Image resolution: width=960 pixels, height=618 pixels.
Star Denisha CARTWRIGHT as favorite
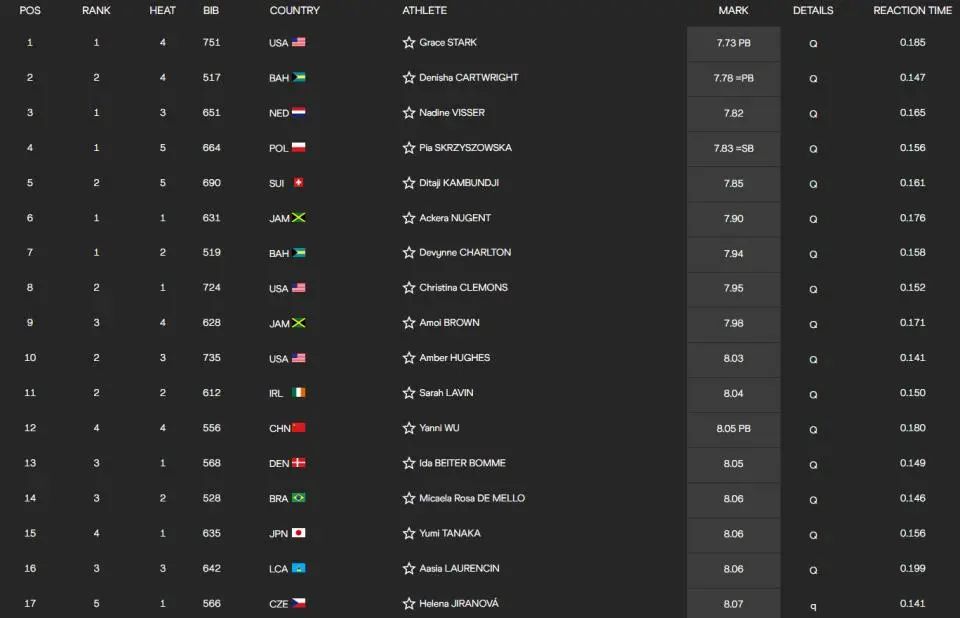[x=409, y=77]
